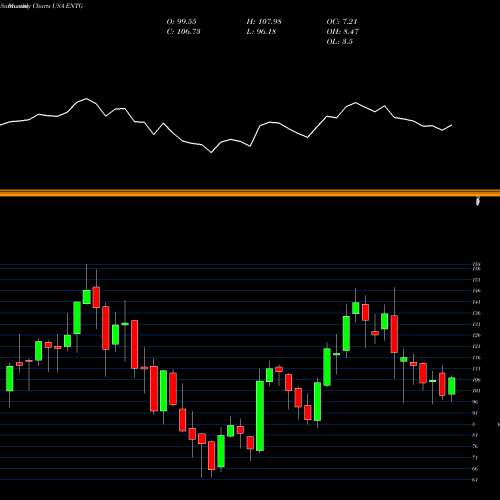Select the open value O: 99.55
Viewport: 500px width, 500px height.
(x=181, y=22)
